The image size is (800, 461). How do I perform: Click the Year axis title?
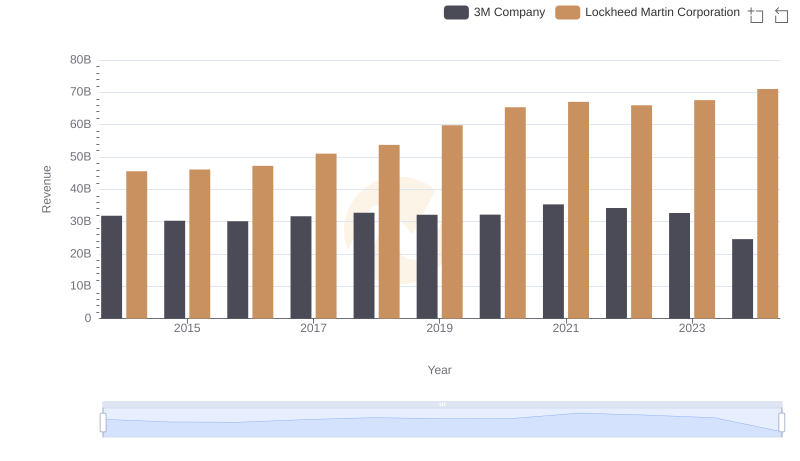pos(439,370)
